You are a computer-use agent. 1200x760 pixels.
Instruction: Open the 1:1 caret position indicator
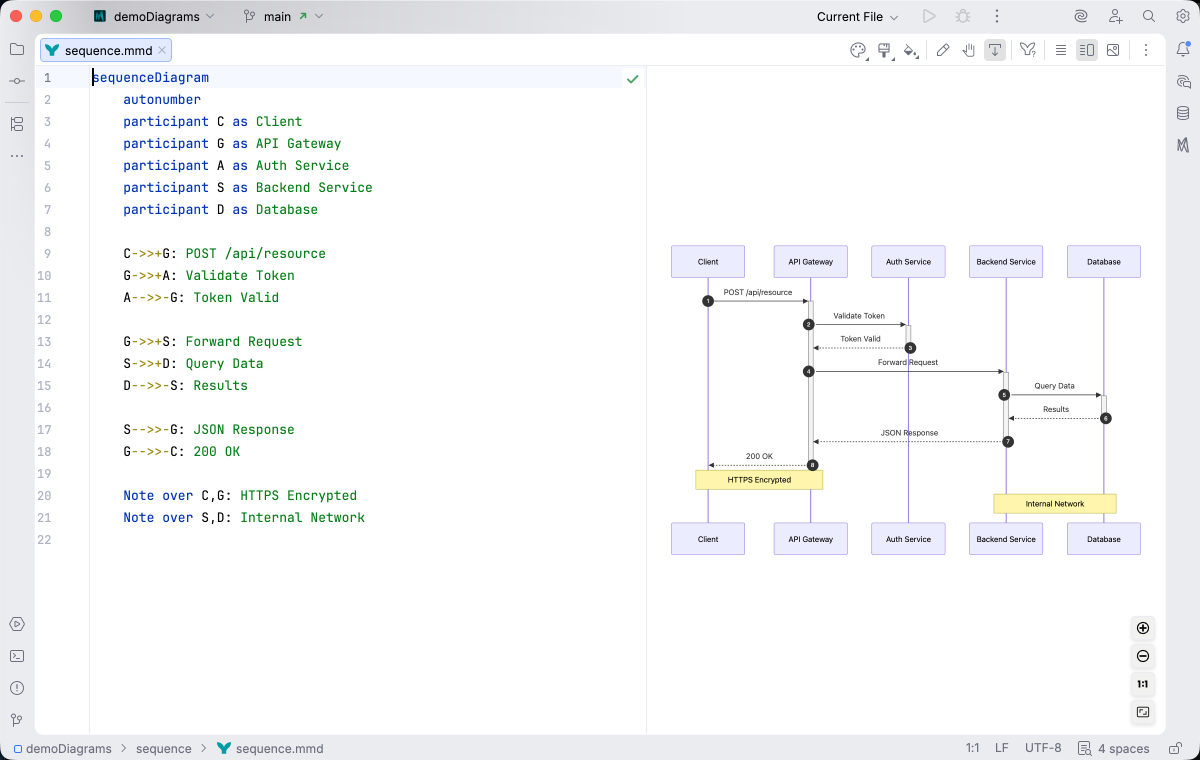(972, 748)
